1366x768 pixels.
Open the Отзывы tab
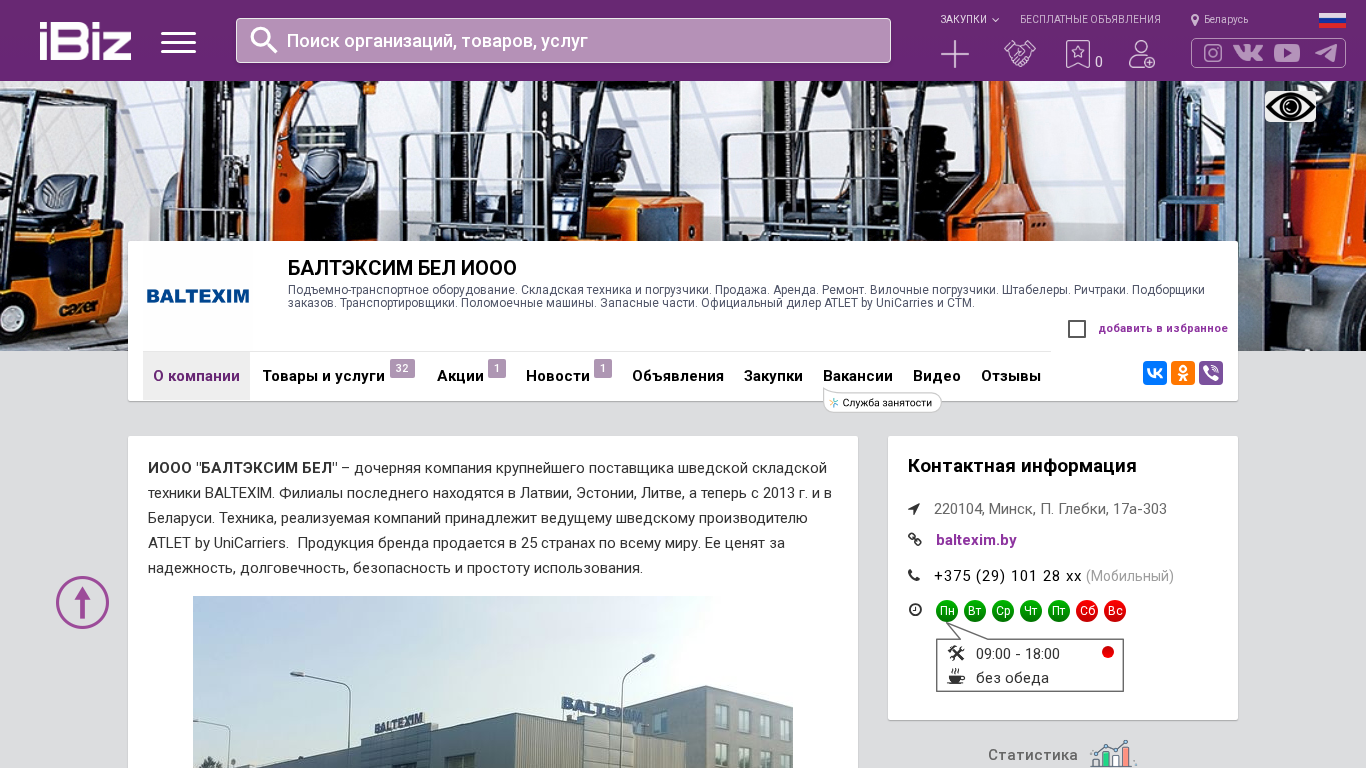[1011, 376]
